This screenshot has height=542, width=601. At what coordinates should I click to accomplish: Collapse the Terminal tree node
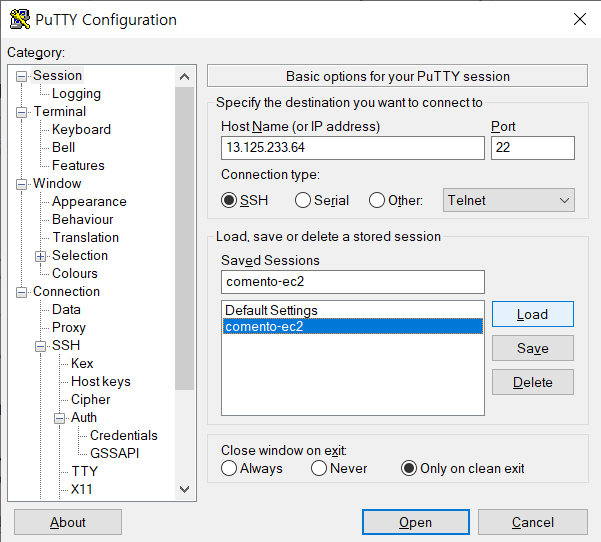point(21,112)
